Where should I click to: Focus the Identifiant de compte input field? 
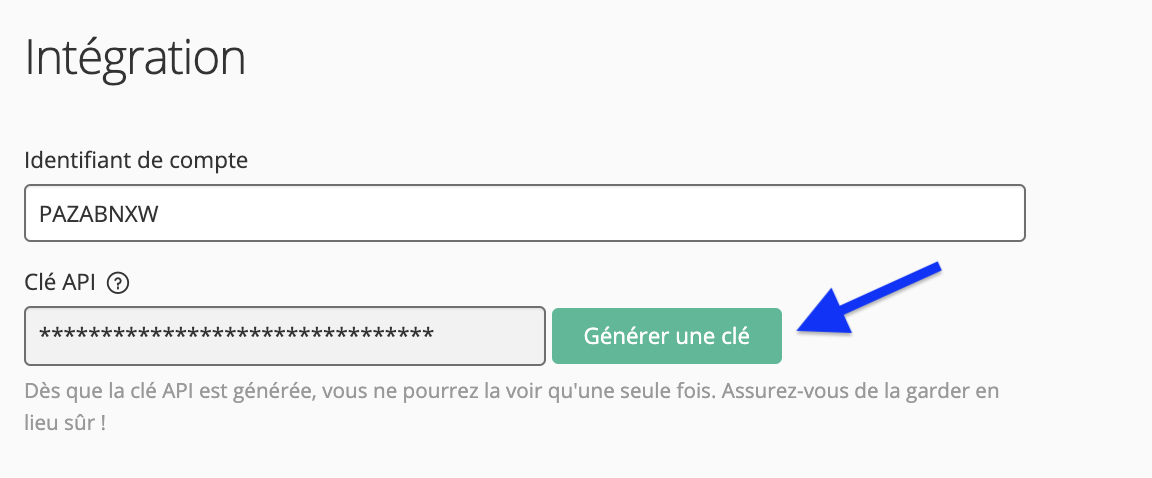[525, 213]
